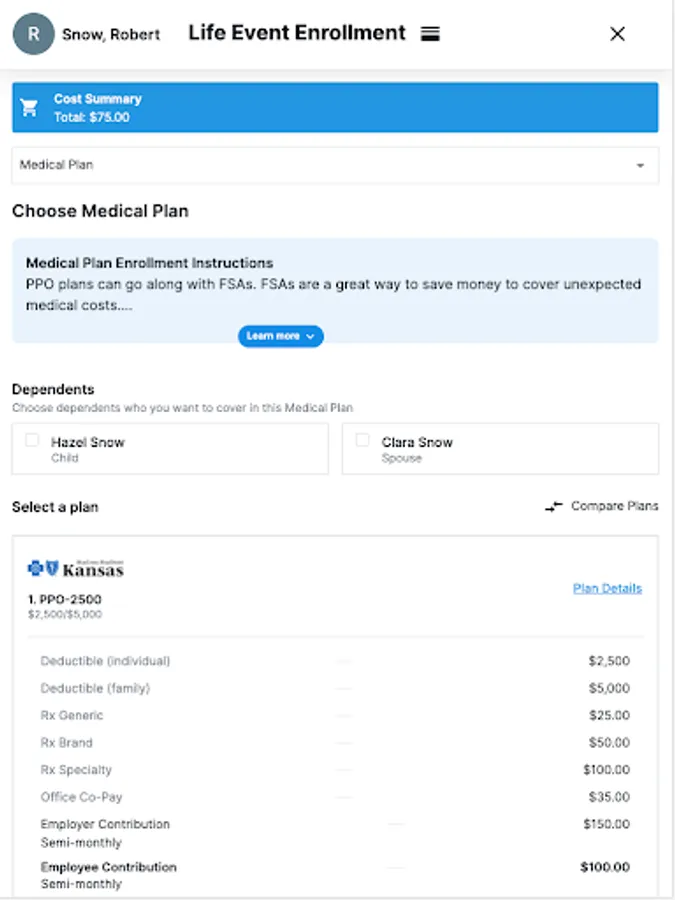Check the Hazel Snow dependent checkbox

click(33, 441)
